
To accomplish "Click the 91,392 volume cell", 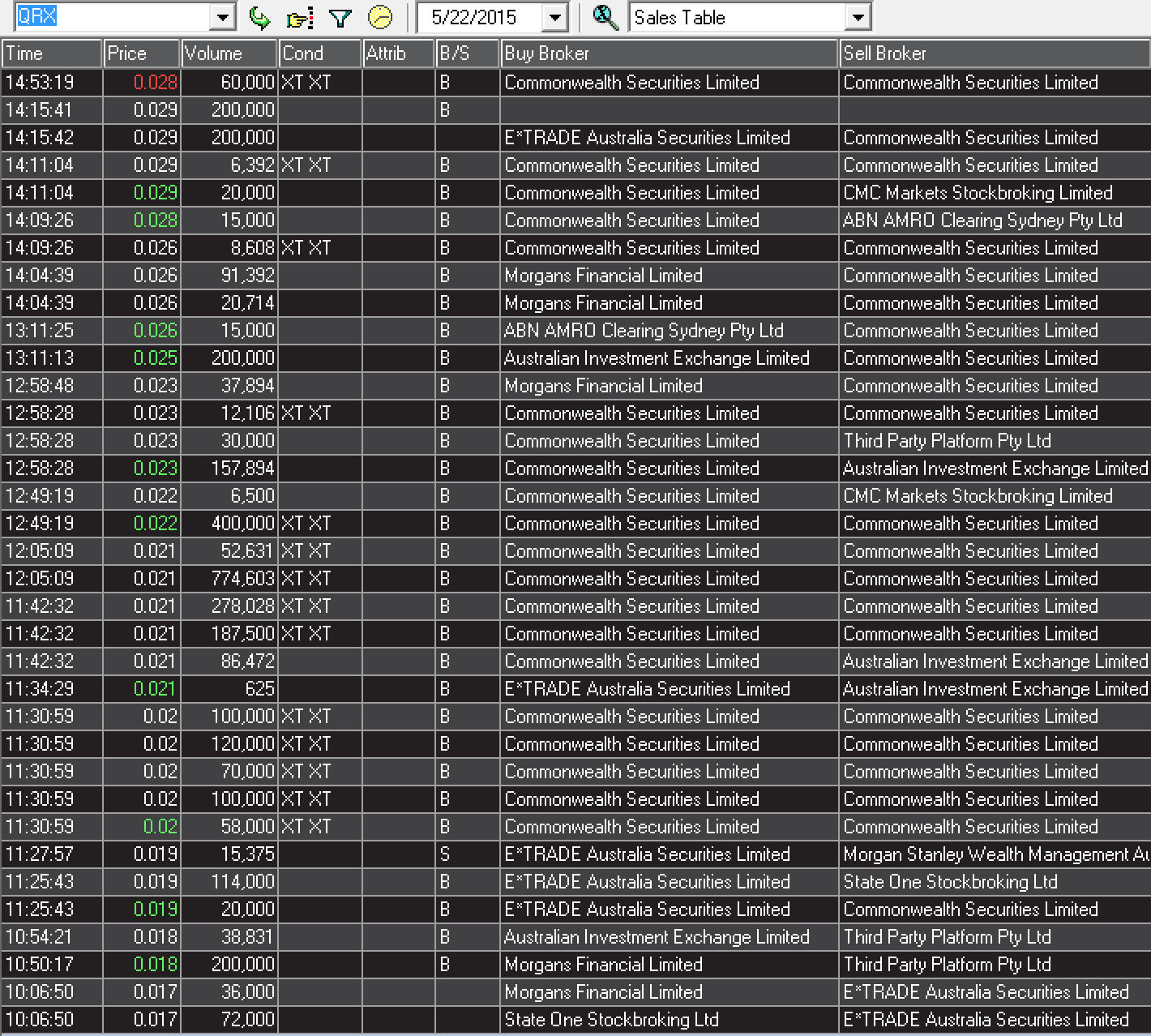I will 229,276.
